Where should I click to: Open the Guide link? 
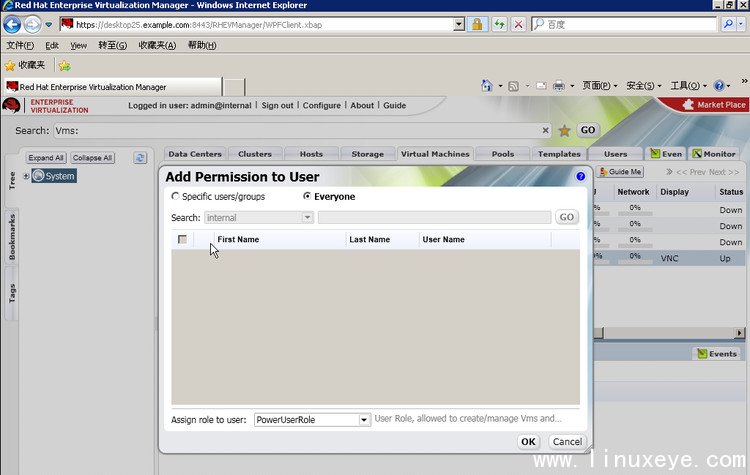pyautogui.click(x=394, y=105)
